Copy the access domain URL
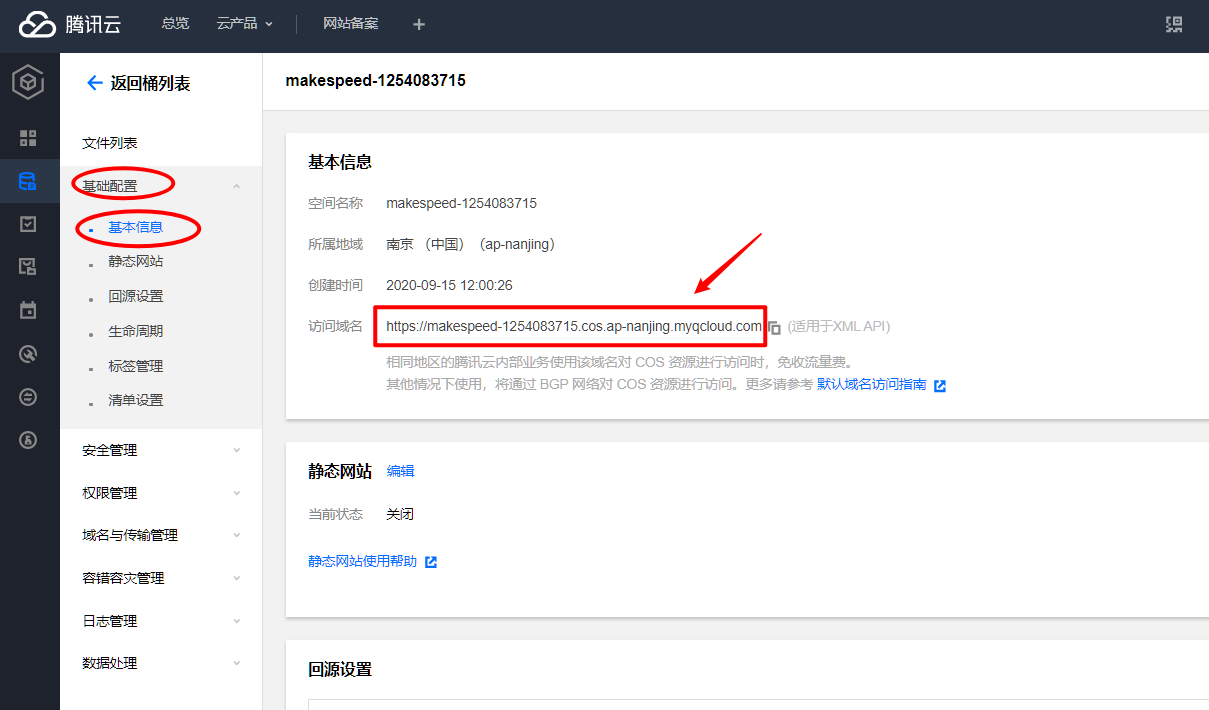The image size is (1209, 710). pos(774,327)
